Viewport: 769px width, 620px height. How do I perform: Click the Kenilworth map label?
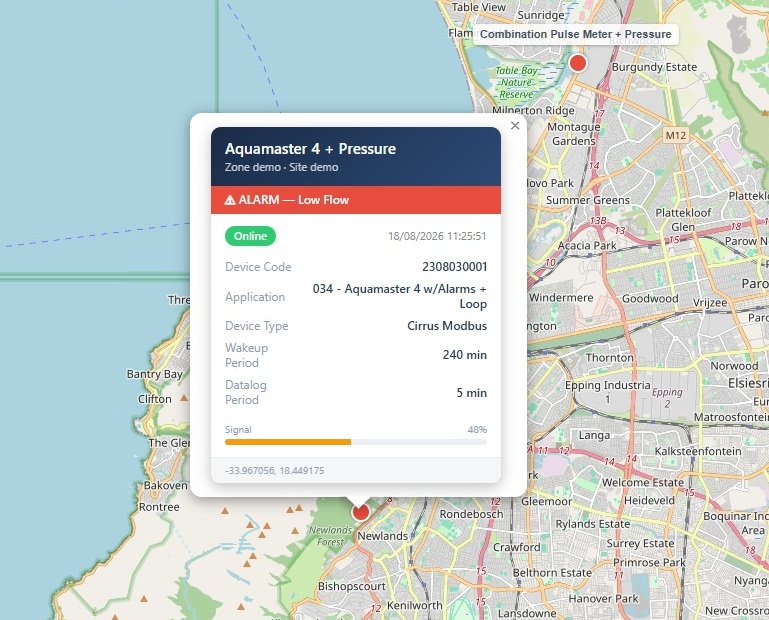pos(414,605)
